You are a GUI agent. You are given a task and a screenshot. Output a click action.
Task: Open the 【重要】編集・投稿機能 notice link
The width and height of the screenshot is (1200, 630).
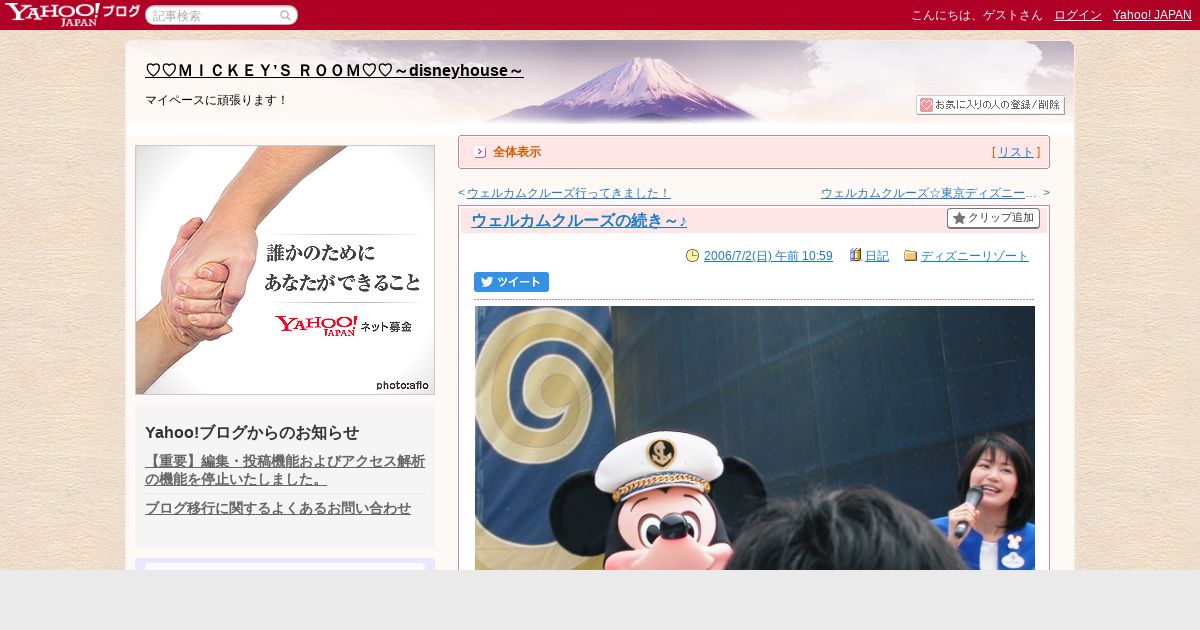285,470
